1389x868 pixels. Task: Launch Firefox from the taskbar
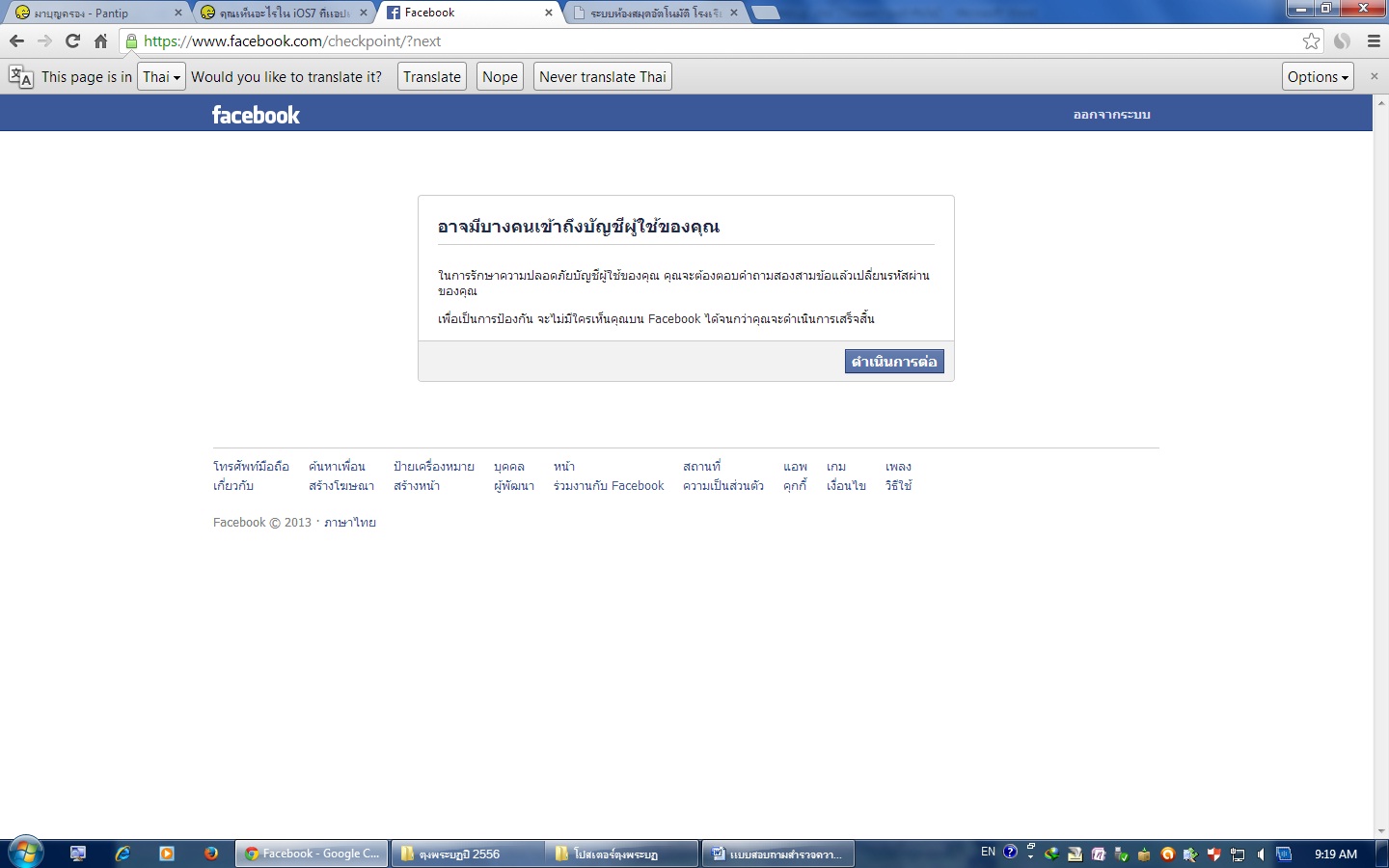pos(211,854)
